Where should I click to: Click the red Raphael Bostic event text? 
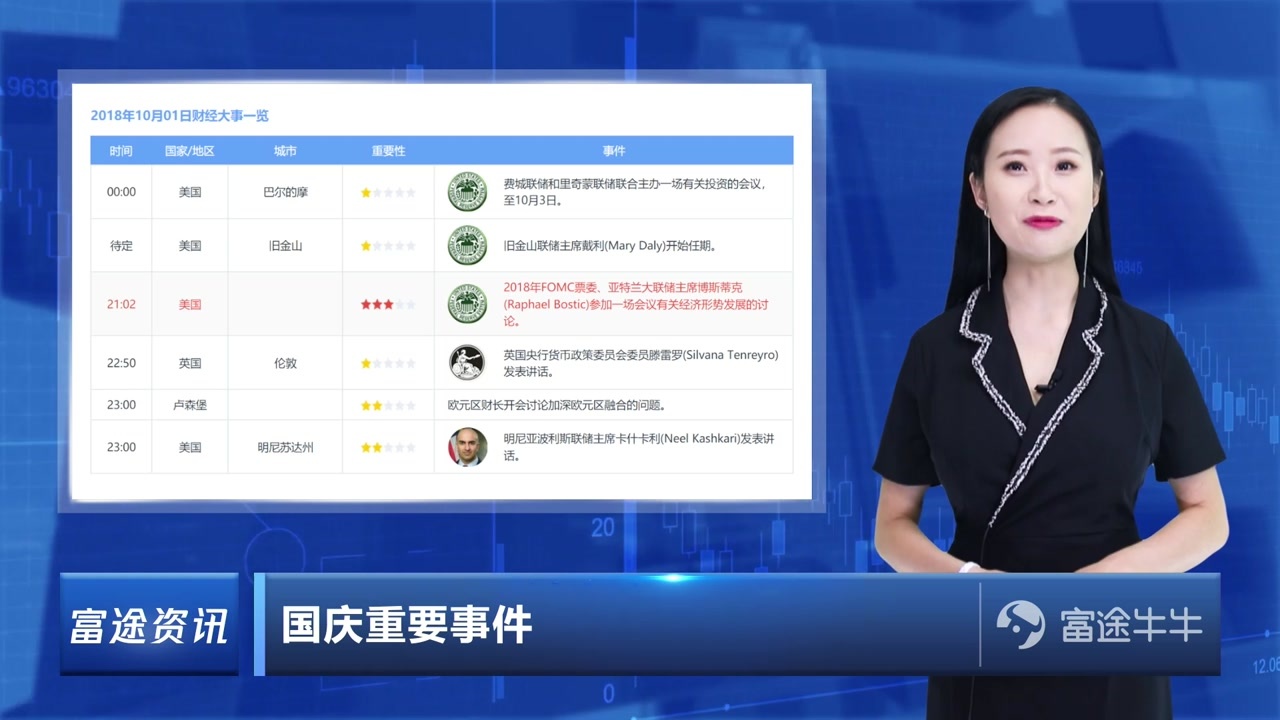636,304
